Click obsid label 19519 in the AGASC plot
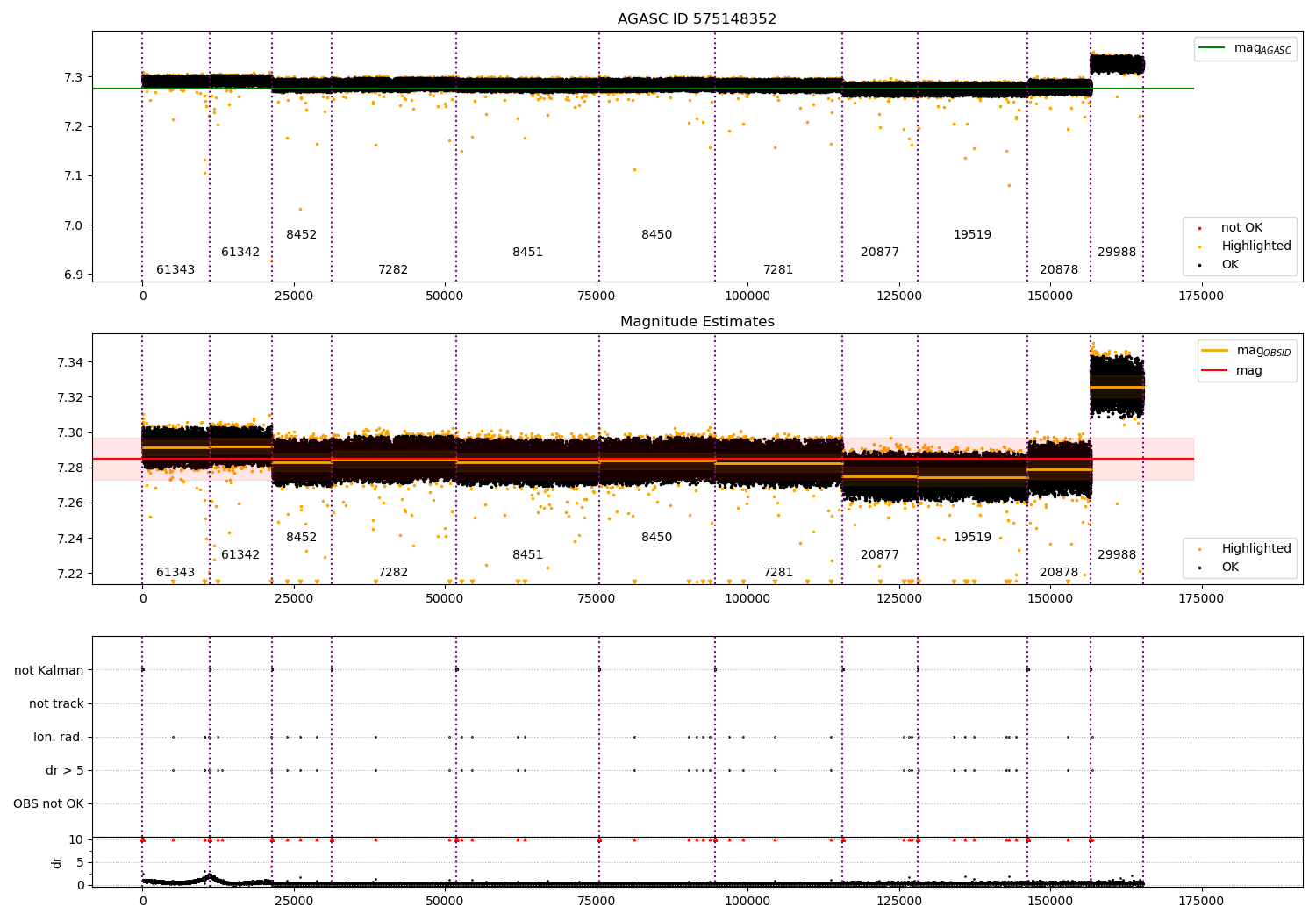Image resolution: width=1316 pixels, height=921 pixels. [x=973, y=235]
